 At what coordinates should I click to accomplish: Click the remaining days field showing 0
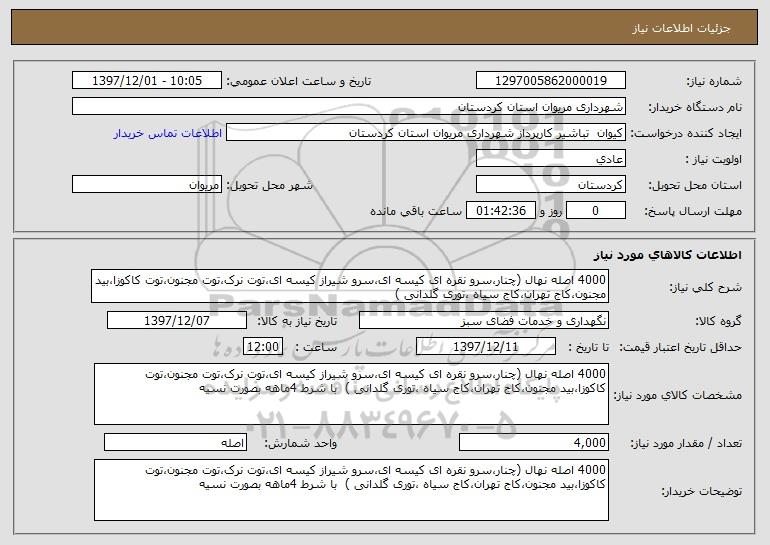click(x=596, y=210)
